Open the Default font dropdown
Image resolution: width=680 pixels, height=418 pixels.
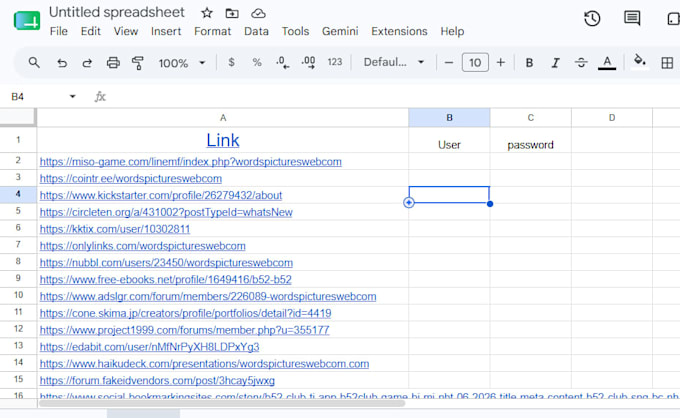click(394, 62)
